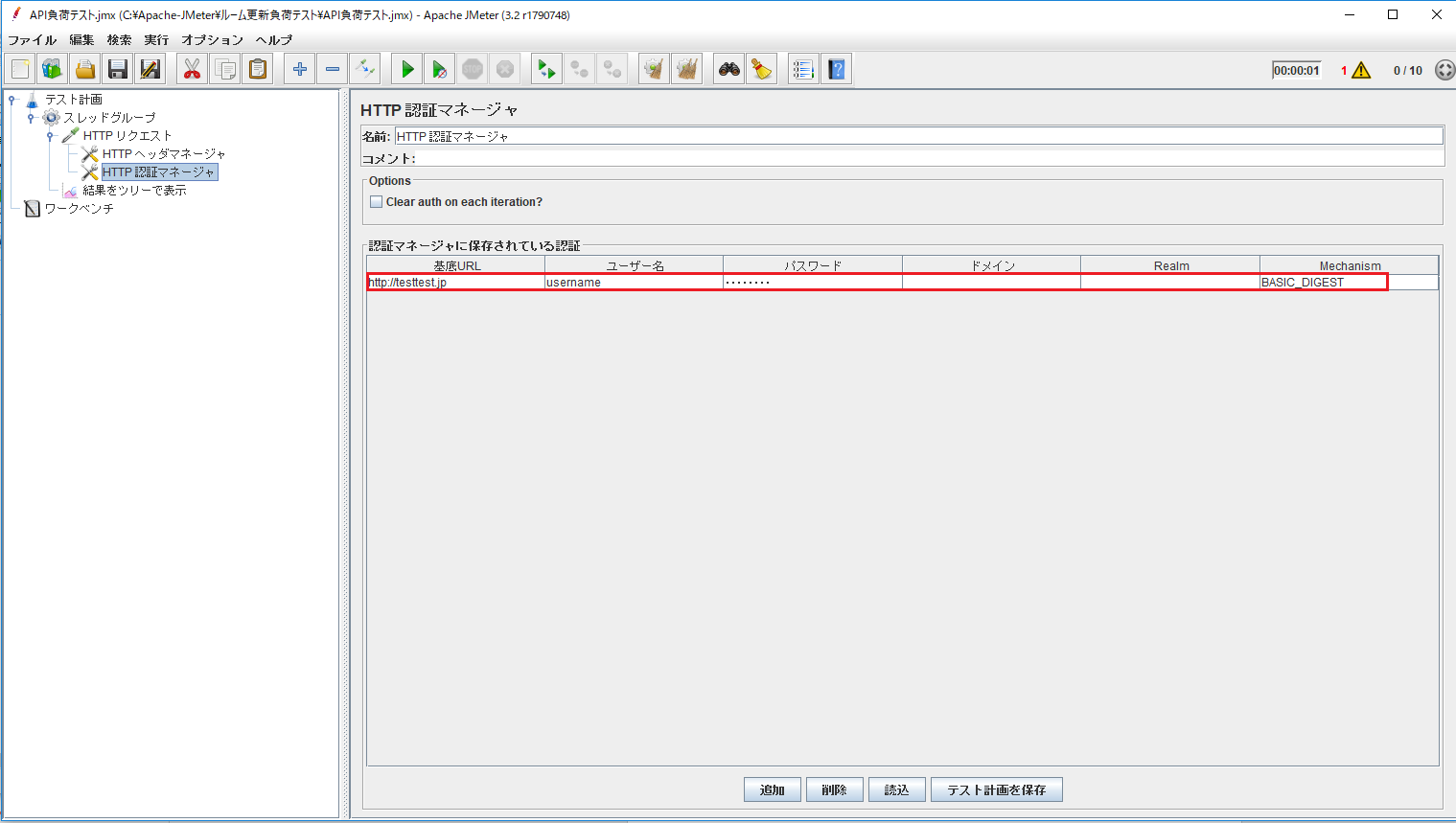
Task: Collapse all tree nodes with the minus icon
Action: (331, 68)
